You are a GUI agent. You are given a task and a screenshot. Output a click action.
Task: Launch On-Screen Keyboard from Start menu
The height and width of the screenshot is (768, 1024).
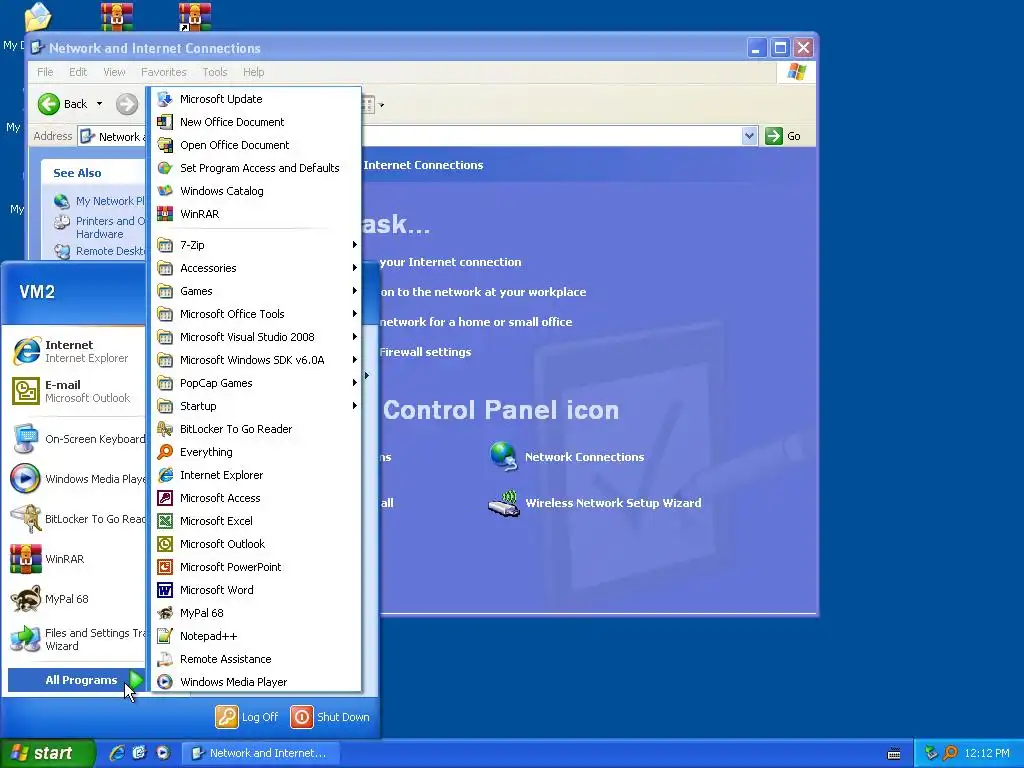pos(77,439)
